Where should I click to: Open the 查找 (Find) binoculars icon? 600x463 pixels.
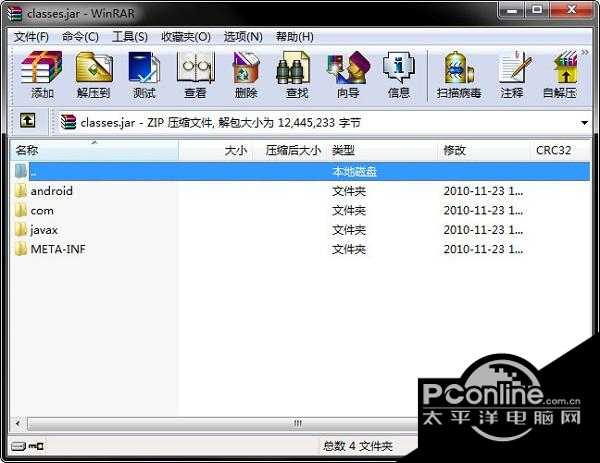point(293,68)
